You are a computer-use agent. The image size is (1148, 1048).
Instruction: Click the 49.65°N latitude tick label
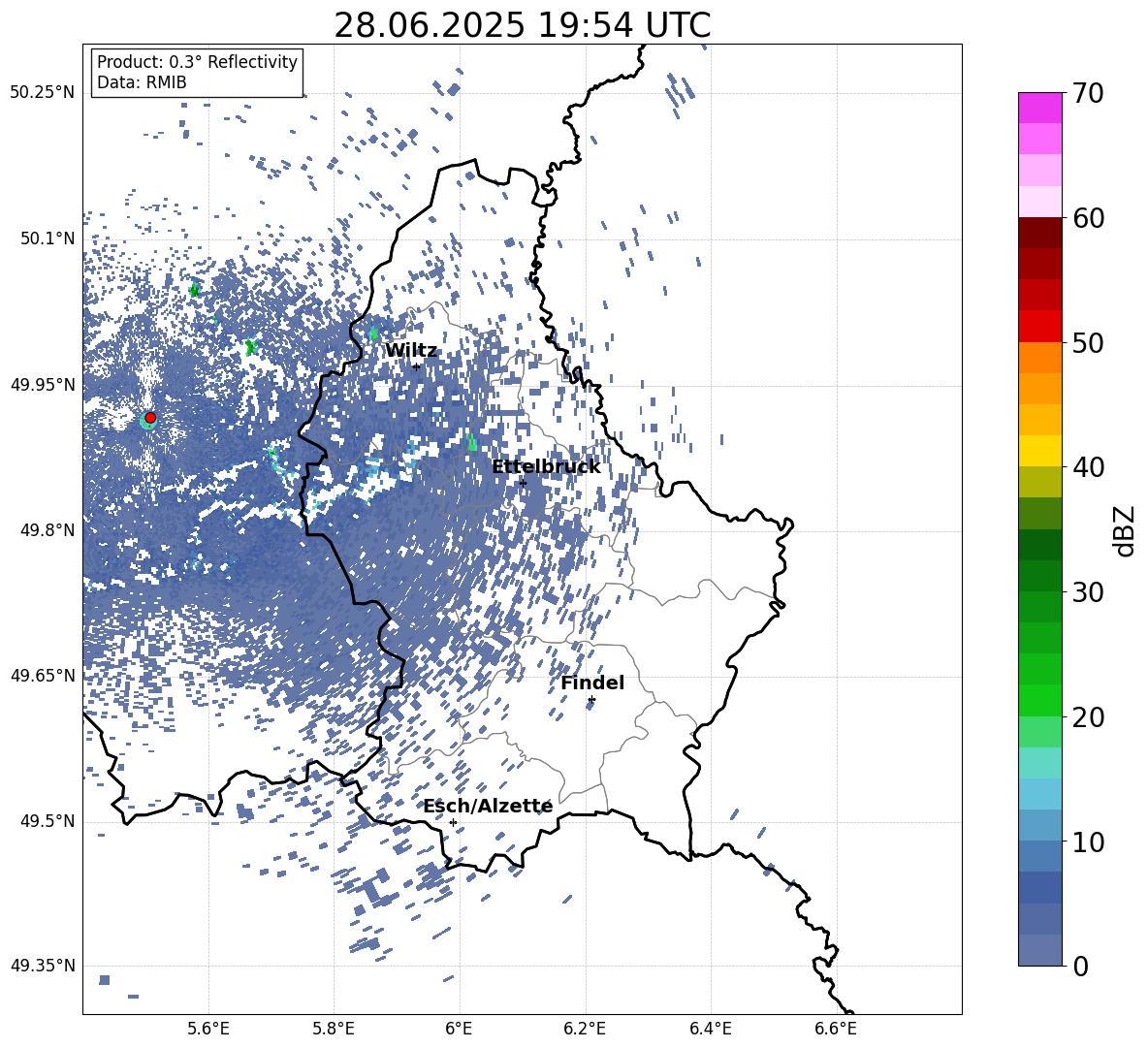point(43,676)
